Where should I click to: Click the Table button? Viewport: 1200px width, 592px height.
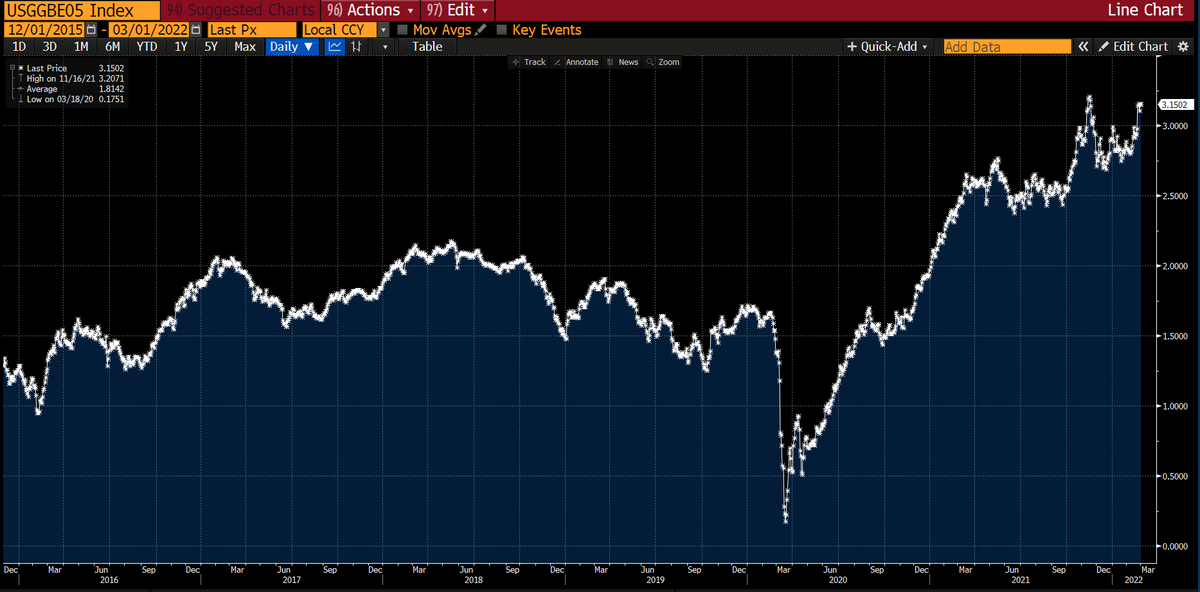(427, 46)
